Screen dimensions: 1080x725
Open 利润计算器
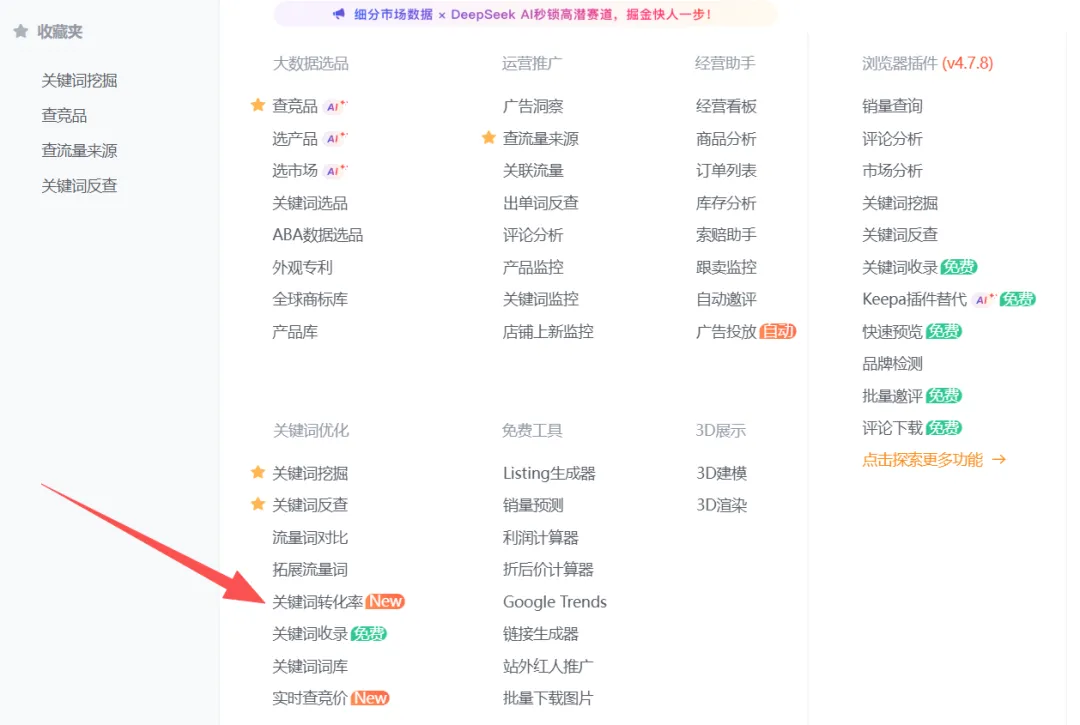(541, 538)
